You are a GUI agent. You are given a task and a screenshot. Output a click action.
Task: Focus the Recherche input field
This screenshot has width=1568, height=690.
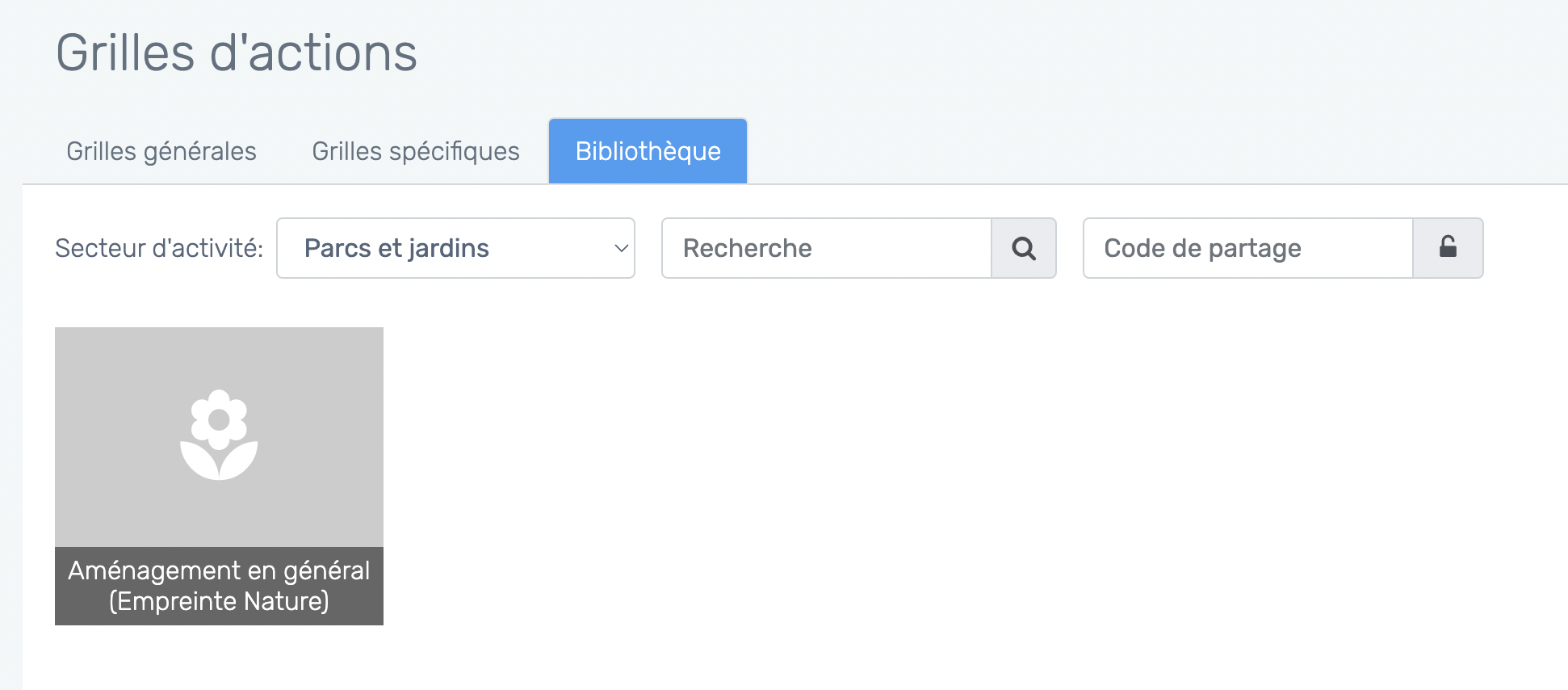click(827, 248)
